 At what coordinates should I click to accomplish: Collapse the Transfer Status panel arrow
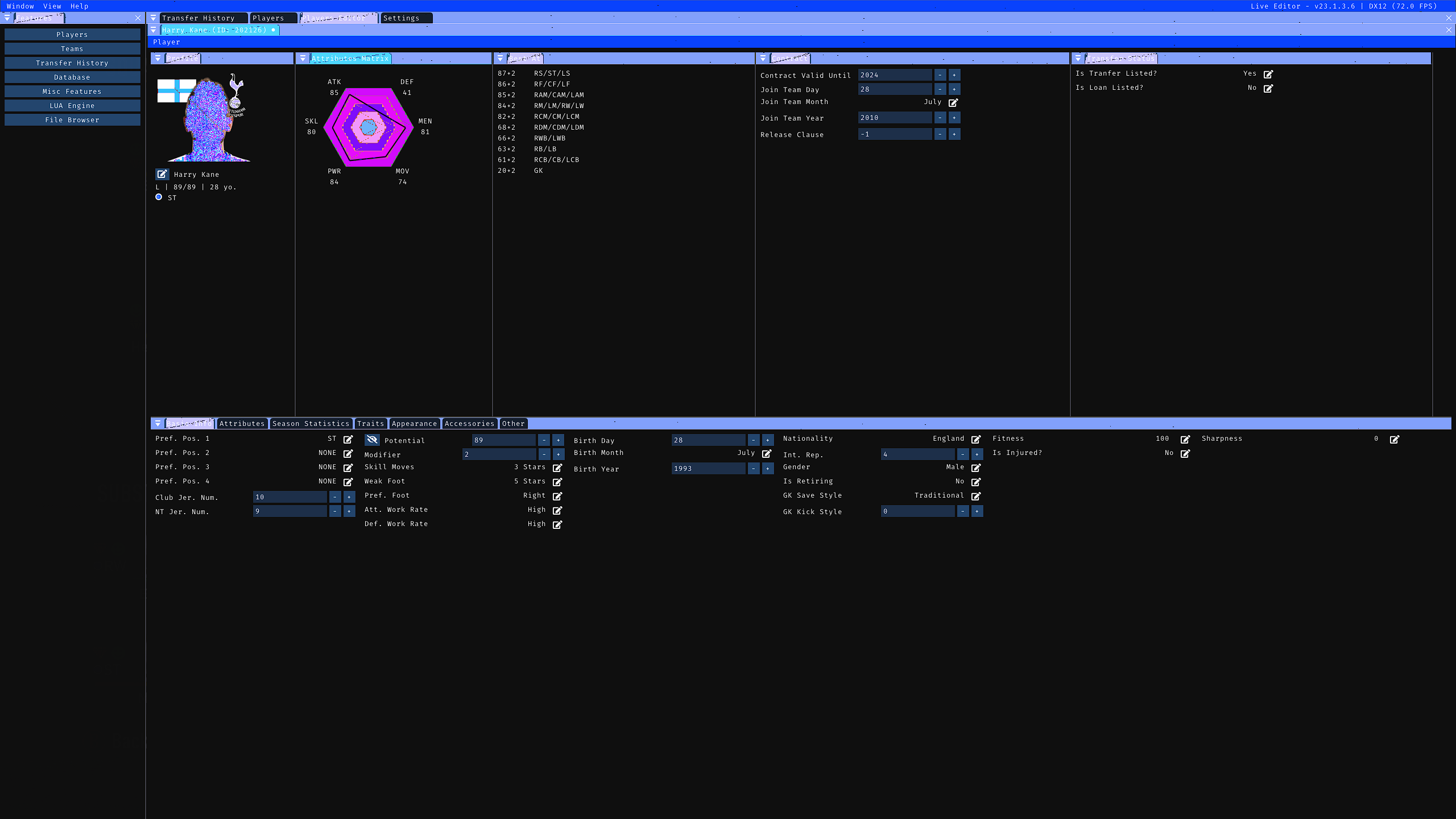(1078, 59)
